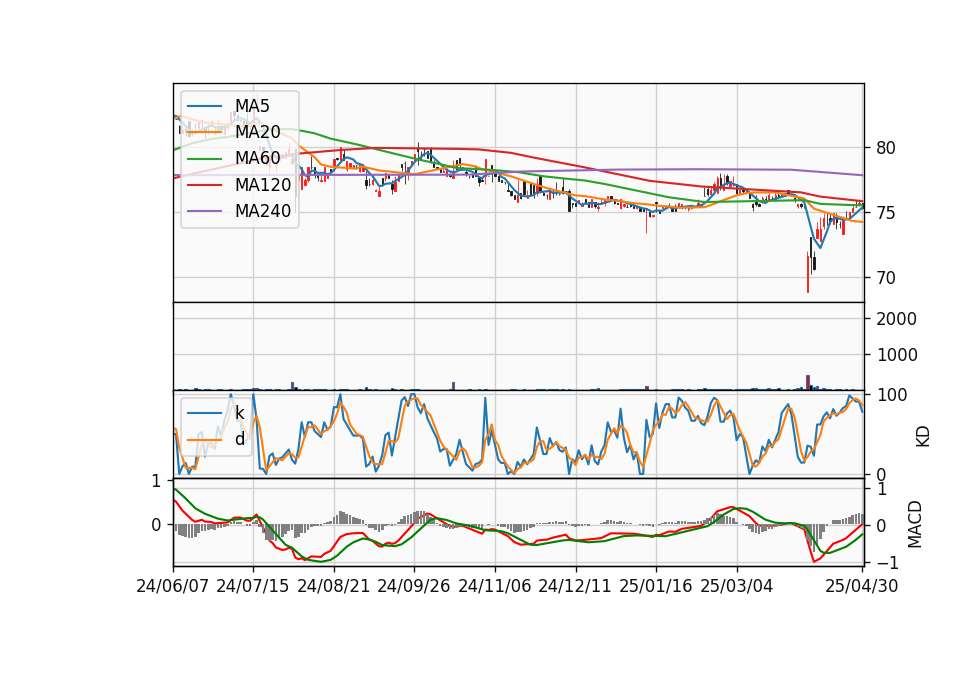Click the 24/09/26 date axis label
The width and height of the screenshot is (960, 690).
(414, 586)
